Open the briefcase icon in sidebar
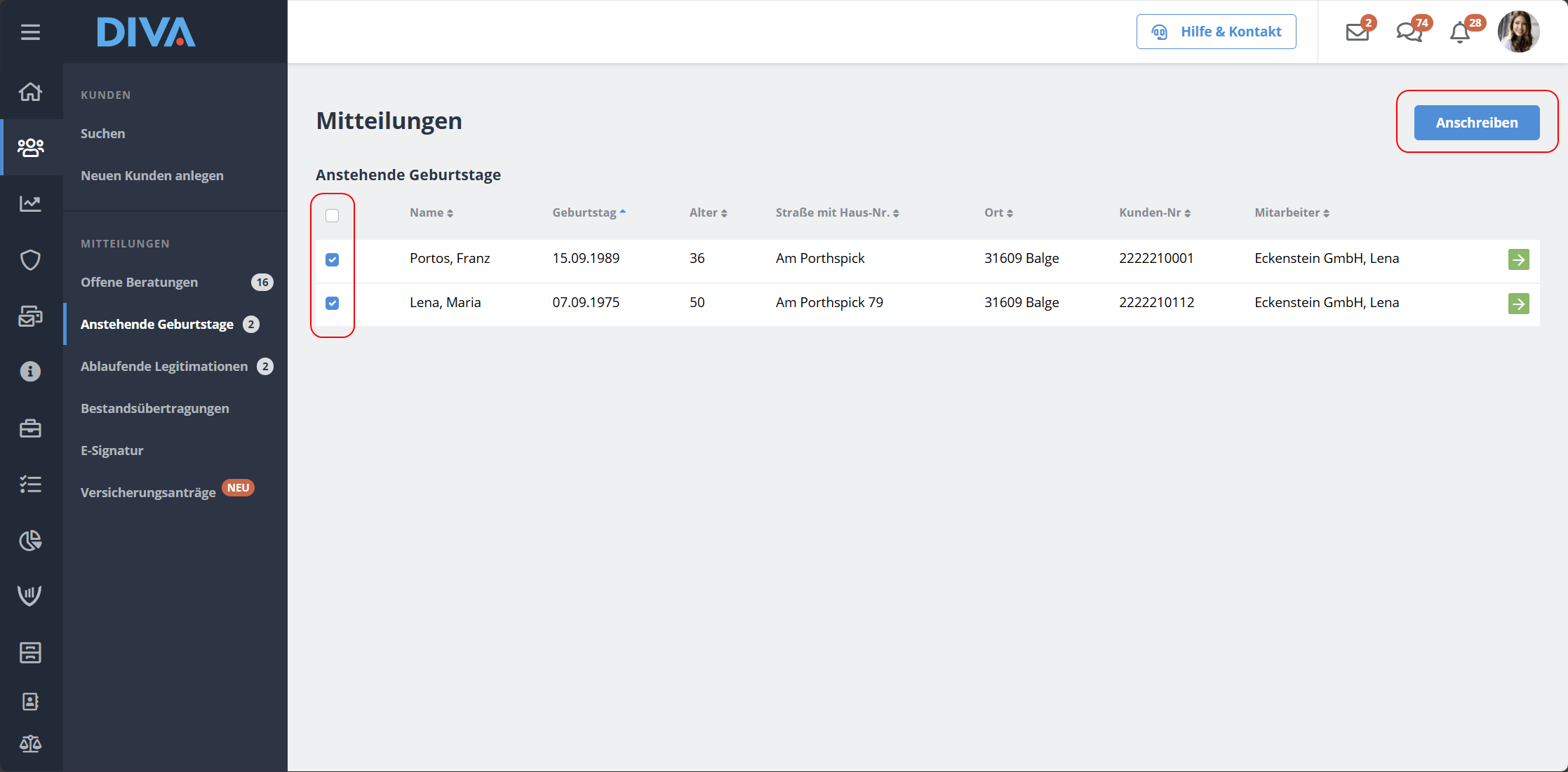1568x772 pixels. click(x=30, y=428)
